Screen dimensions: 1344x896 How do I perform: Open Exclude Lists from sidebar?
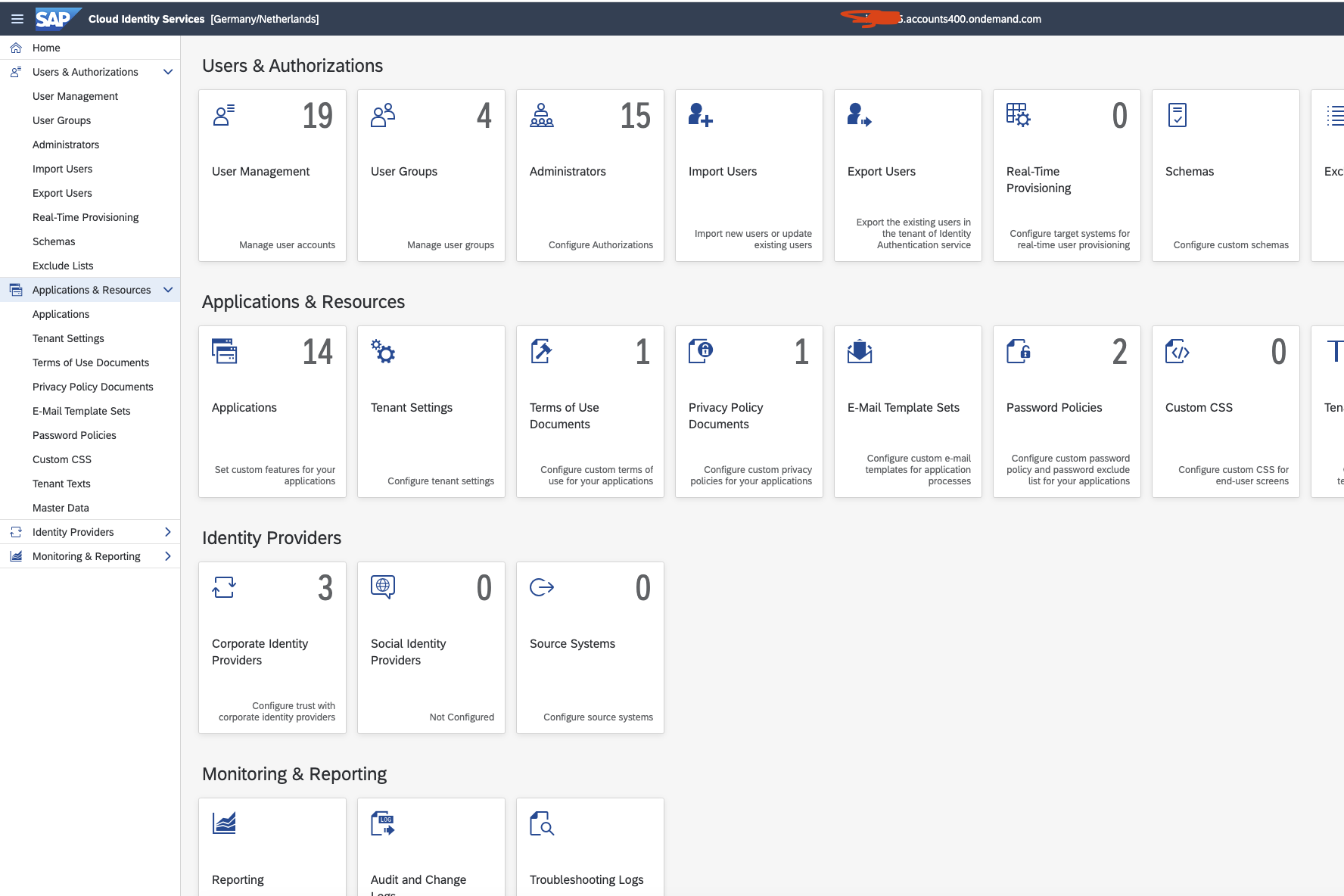(90, 266)
